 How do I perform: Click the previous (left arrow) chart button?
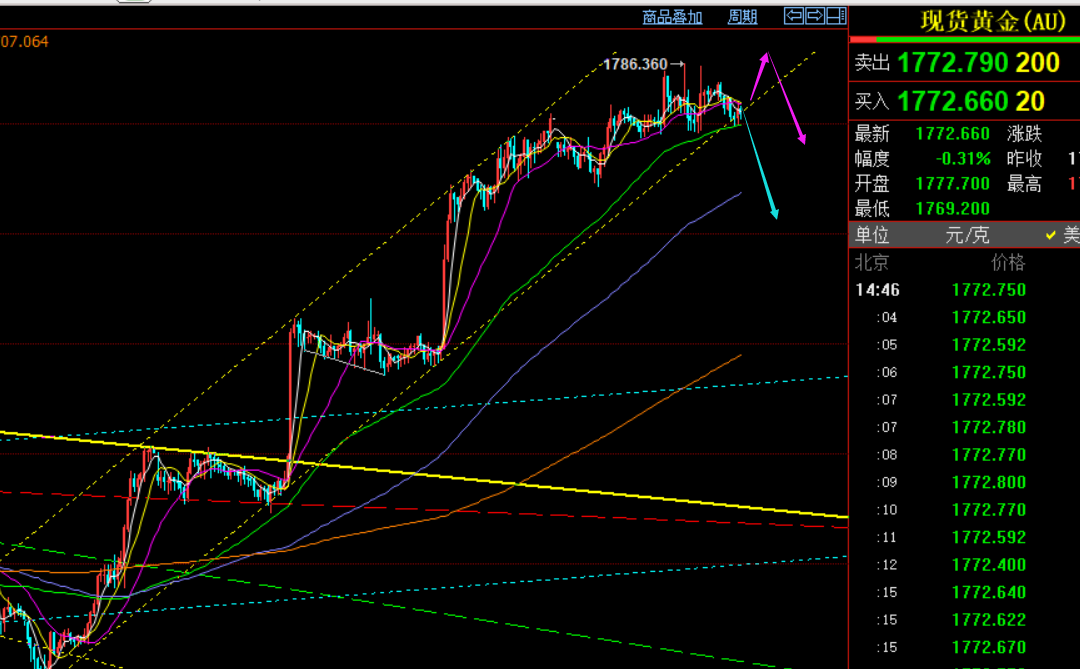click(x=794, y=16)
